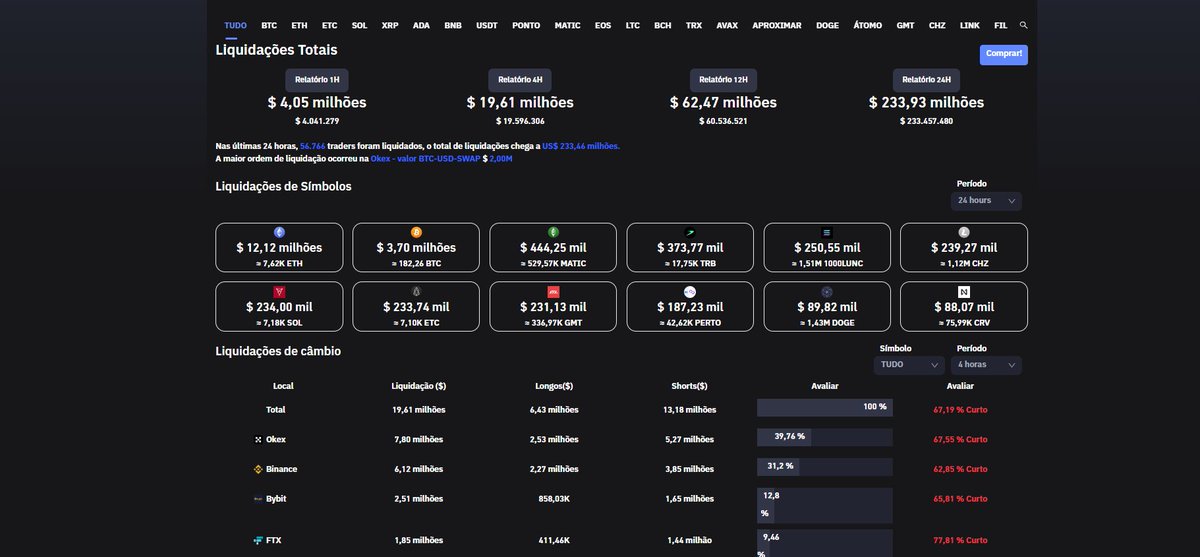Viewport: 1200px width, 557px height.
Task: Click the $ 233,93 milhões total
Action: (926, 102)
